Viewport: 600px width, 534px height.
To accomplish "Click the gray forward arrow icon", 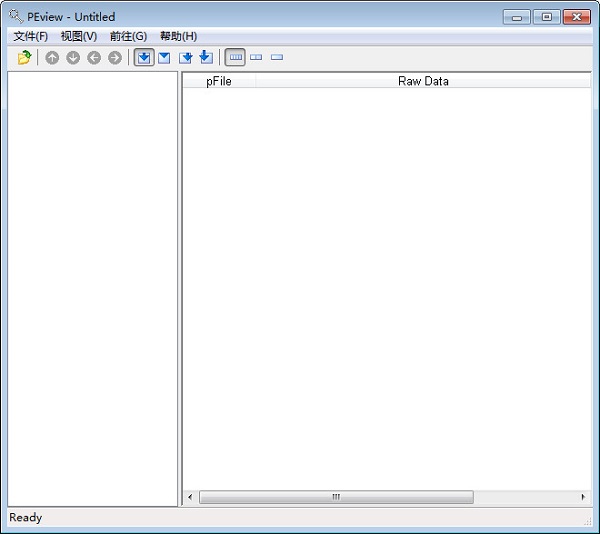I will pyautogui.click(x=115, y=58).
